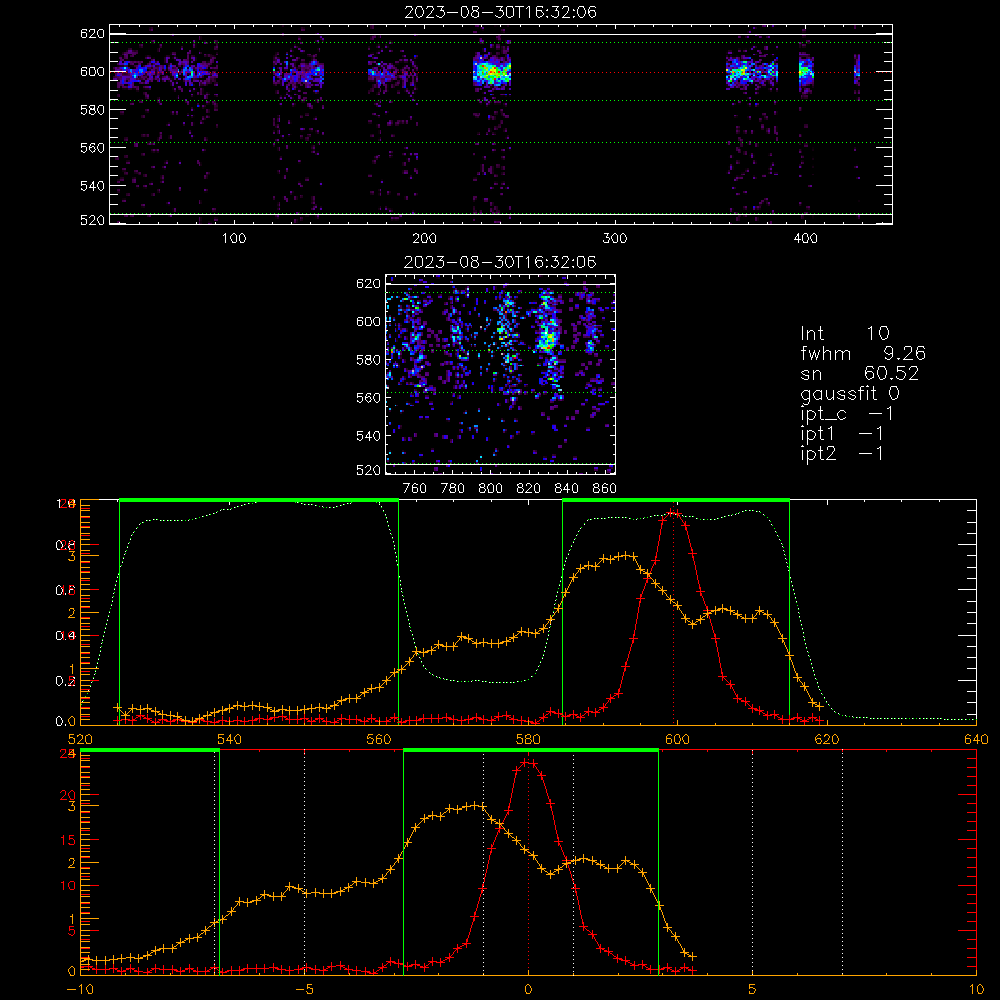This screenshot has width=1000, height=1000.
Task: Click the brightest emission blob in the top spectrogram
Action: pos(492,72)
